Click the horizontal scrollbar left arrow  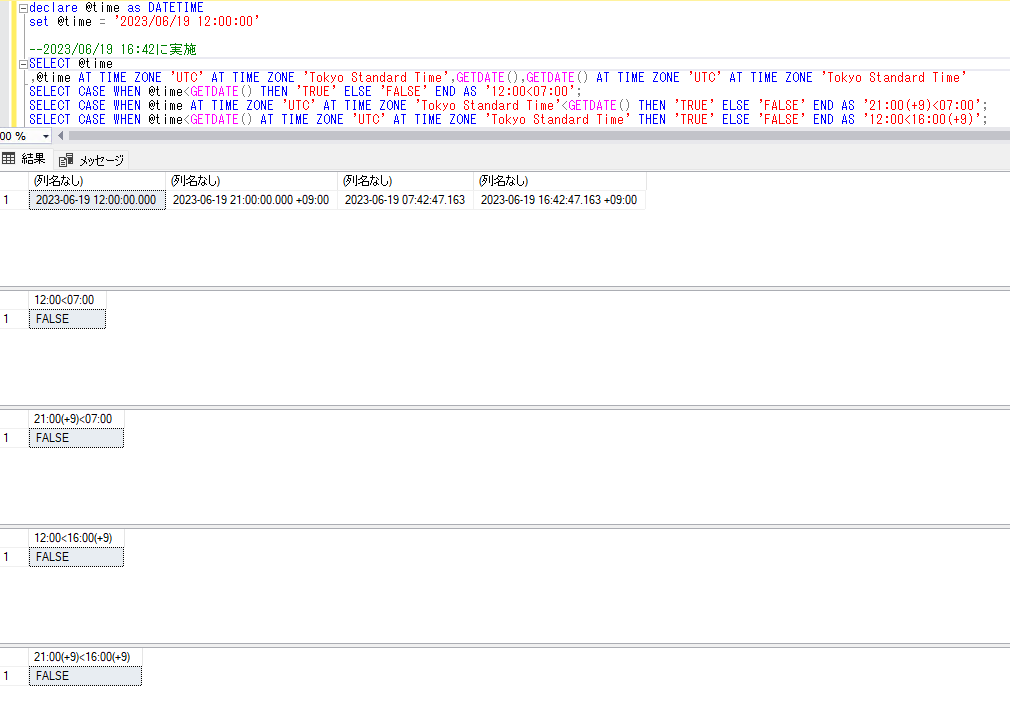tap(61, 136)
